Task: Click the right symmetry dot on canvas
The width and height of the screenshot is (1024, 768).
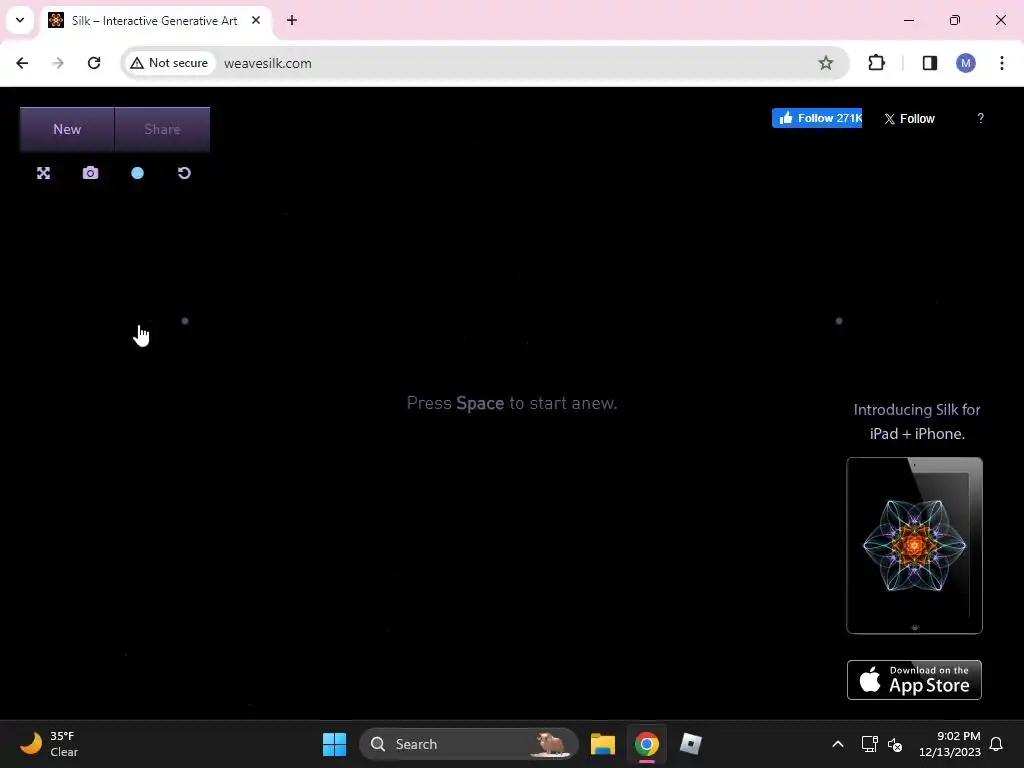Action: click(839, 321)
